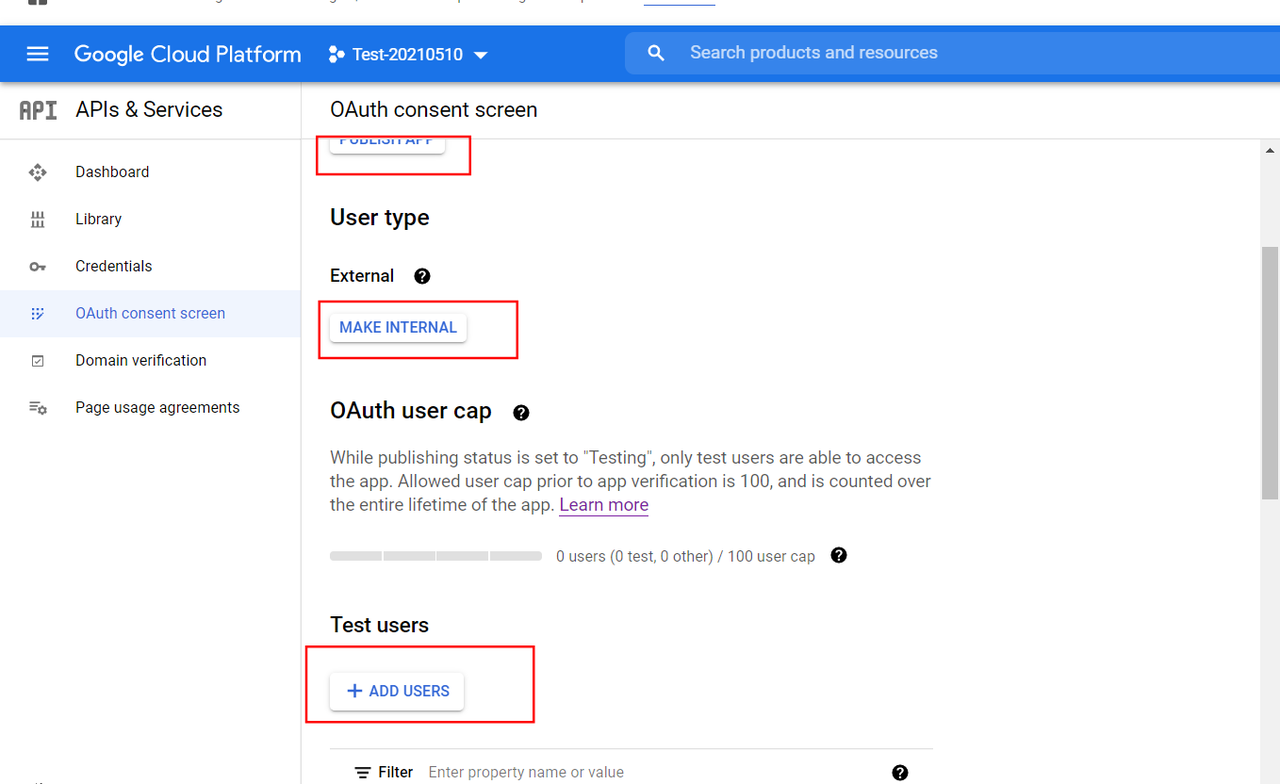This screenshot has height=784, width=1280.
Task: Select the Library sidebar icon
Action: click(x=37, y=219)
